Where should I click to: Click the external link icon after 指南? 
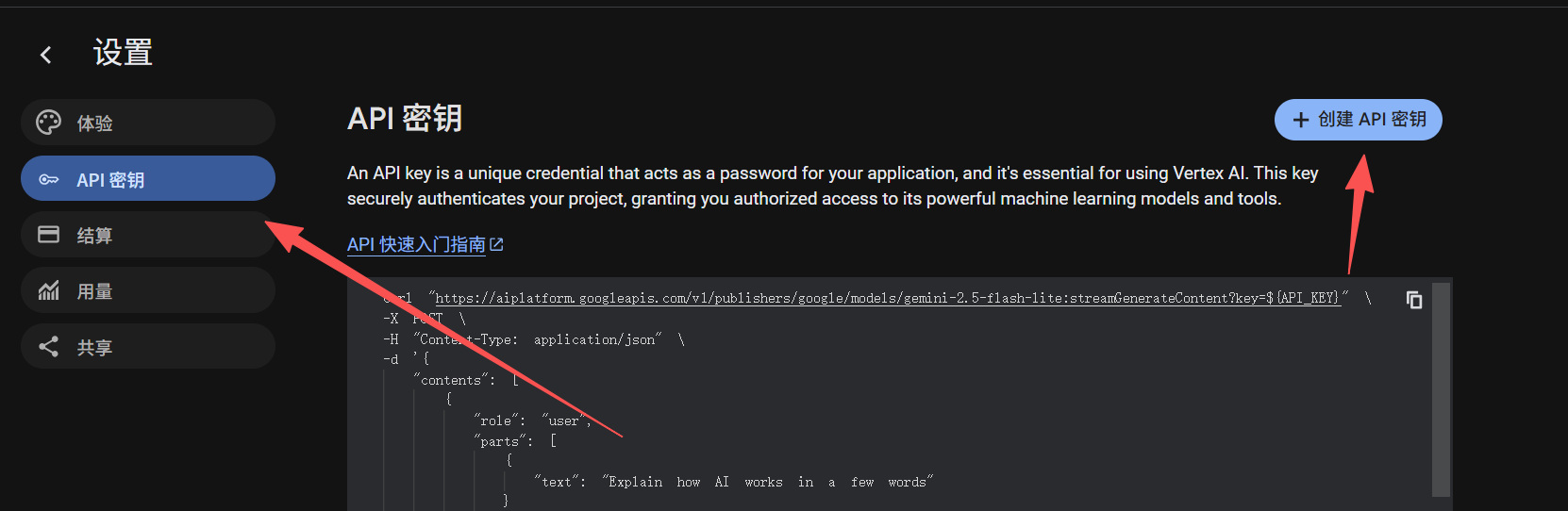point(497,244)
